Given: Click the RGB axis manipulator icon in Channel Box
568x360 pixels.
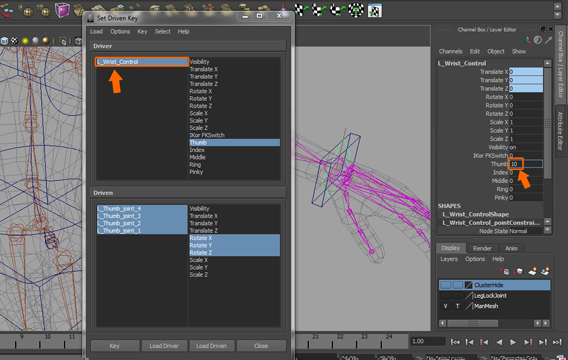Looking at the screenshot, I should click(x=527, y=40).
